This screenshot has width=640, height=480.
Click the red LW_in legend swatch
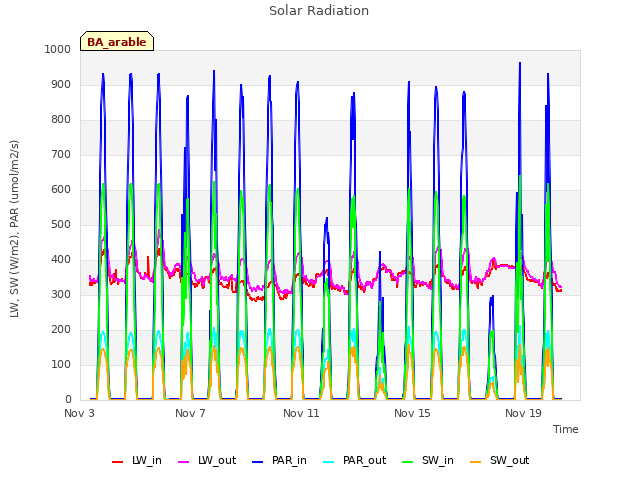tap(118, 462)
